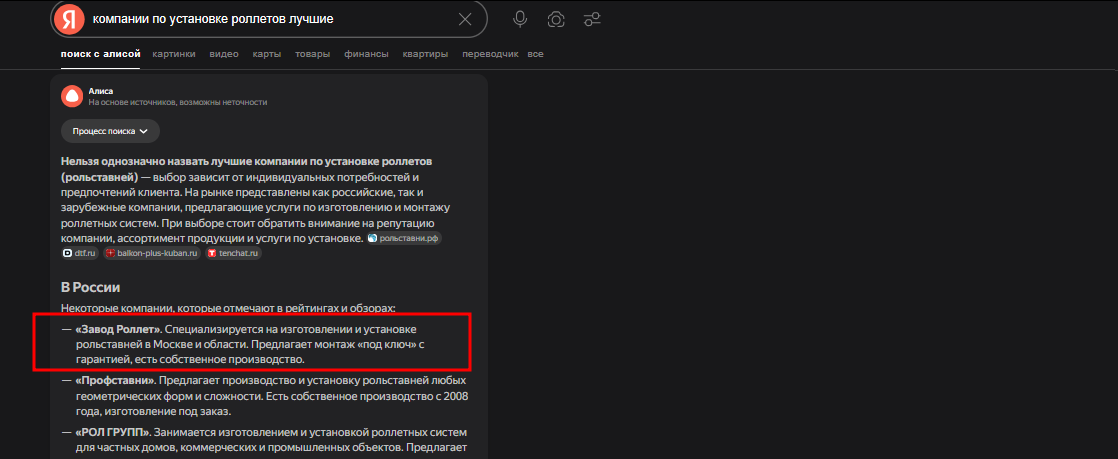Start voice search with the microphone icon
The width and height of the screenshot is (1118, 459).
[520, 19]
